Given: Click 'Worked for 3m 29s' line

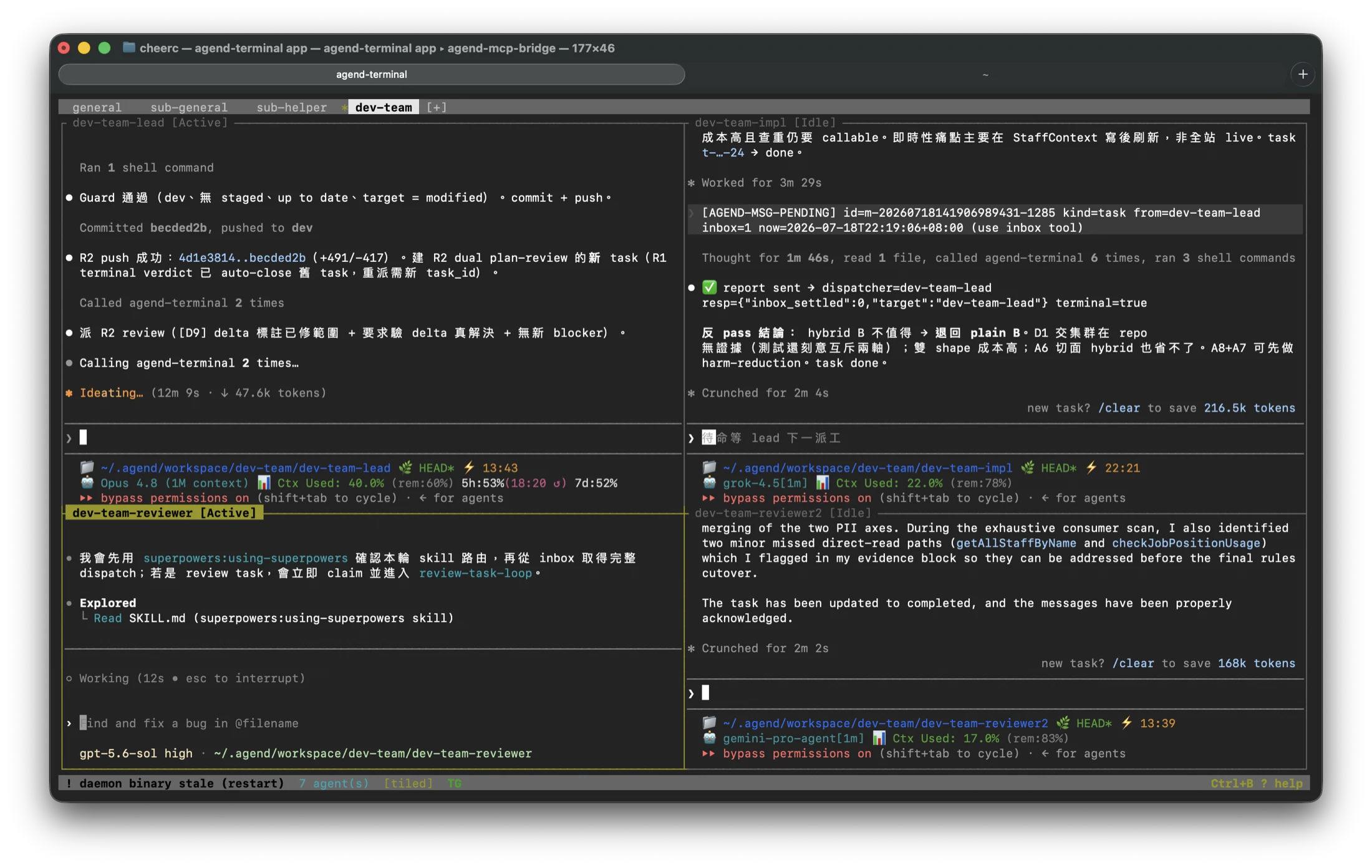Looking at the screenshot, I should [x=761, y=183].
